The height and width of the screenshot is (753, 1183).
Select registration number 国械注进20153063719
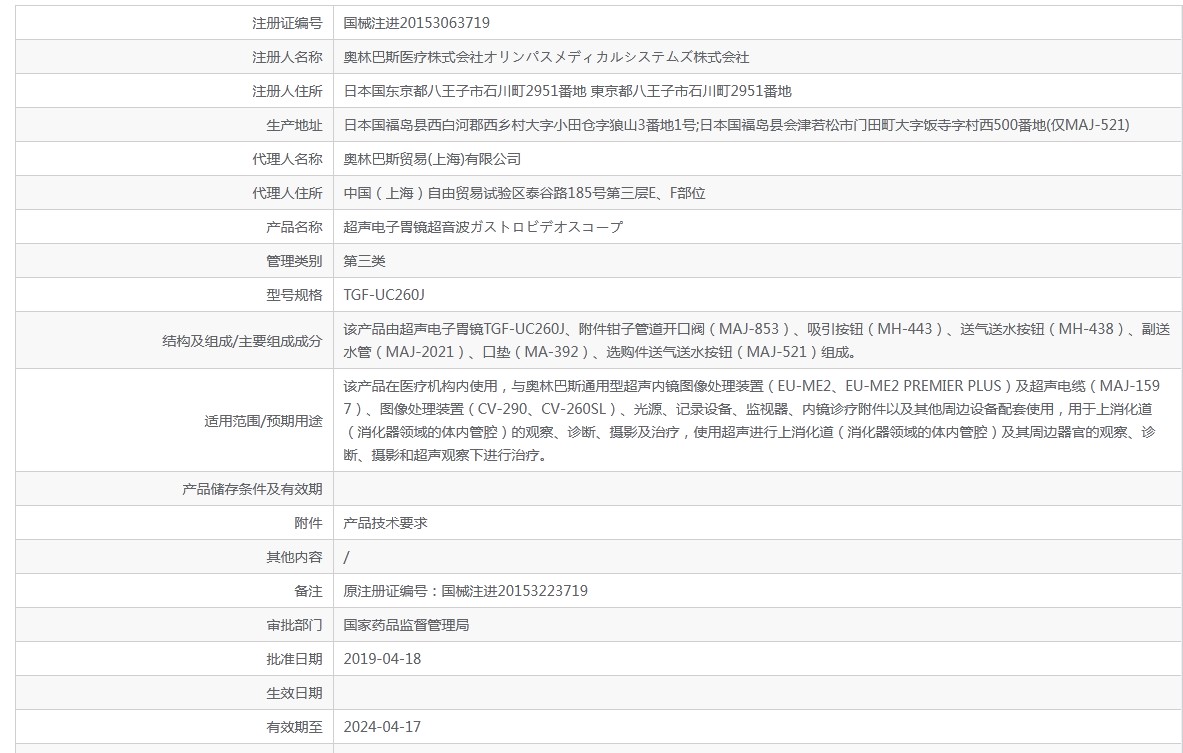[x=416, y=23]
